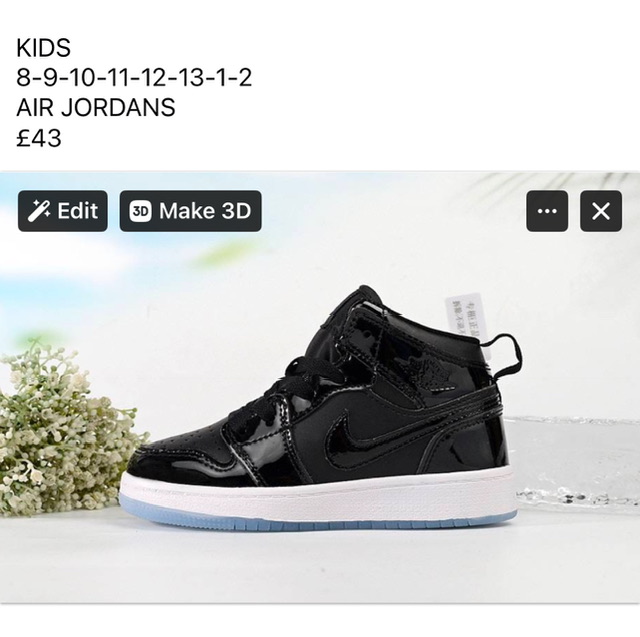Click the glass plate behind the shoe
Viewport: 640px width, 637px height.
576,459
